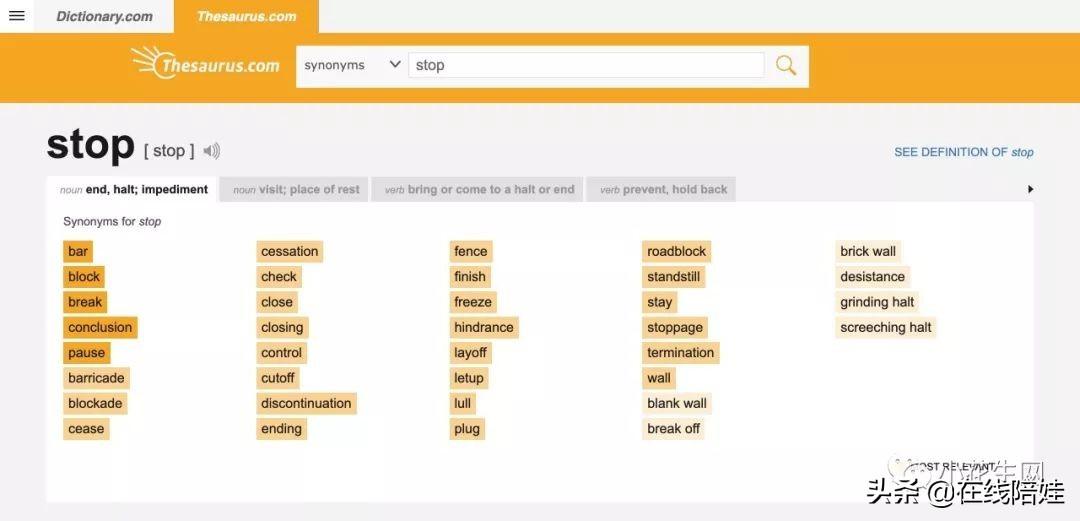Select the synonym 'roadblock'
The width and height of the screenshot is (1080, 521).
[x=676, y=251]
